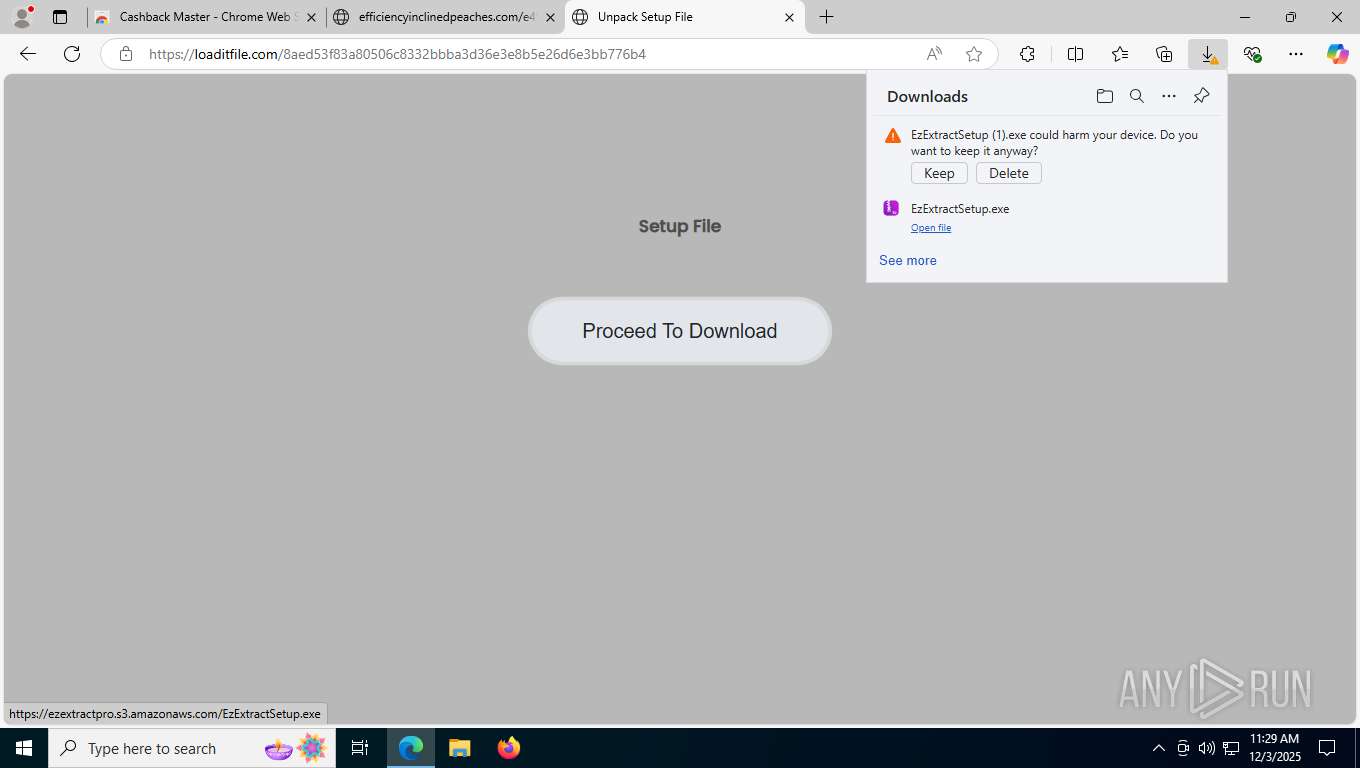The height and width of the screenshot is (768, 1360).
Task: Open Browser essentials heart icon
Action: coord(1252,54)
